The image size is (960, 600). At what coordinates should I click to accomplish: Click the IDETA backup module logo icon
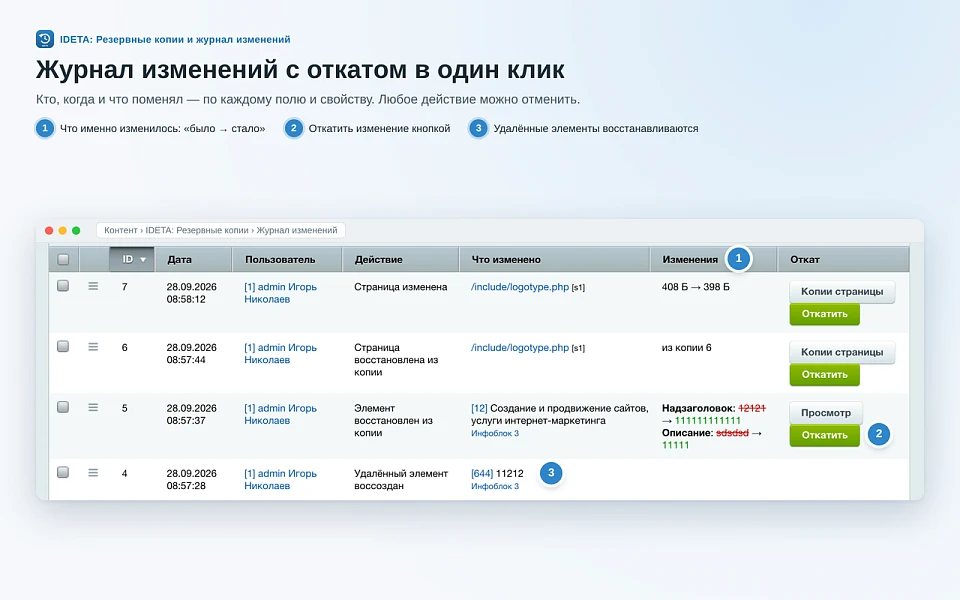[45, 39]
